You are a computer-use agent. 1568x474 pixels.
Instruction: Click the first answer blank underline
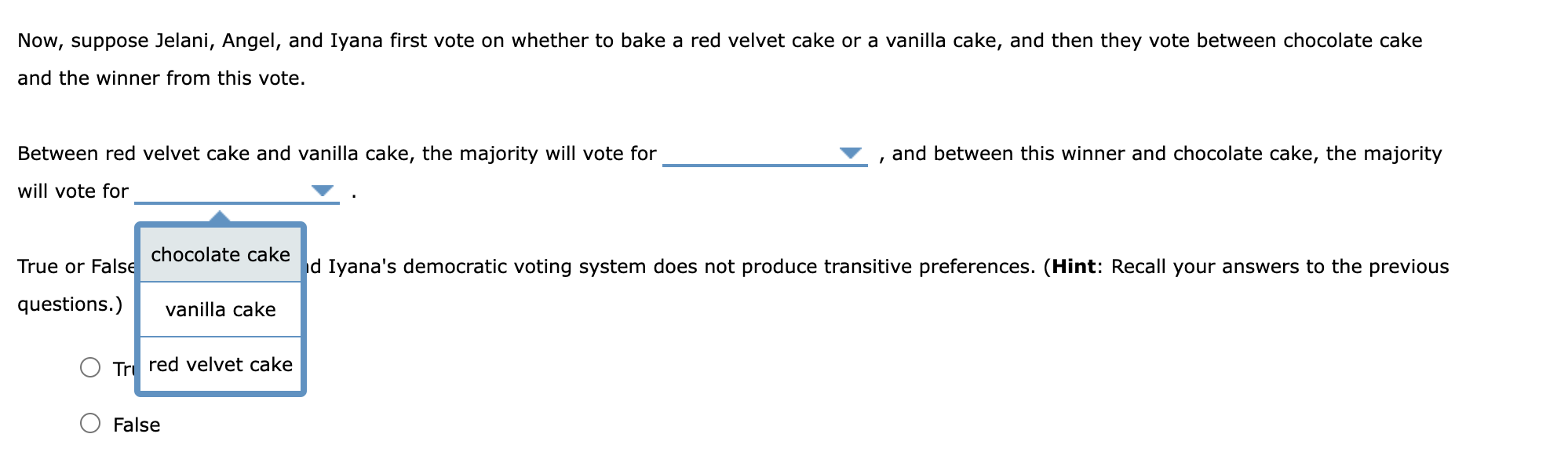click(x=765, y=166)
